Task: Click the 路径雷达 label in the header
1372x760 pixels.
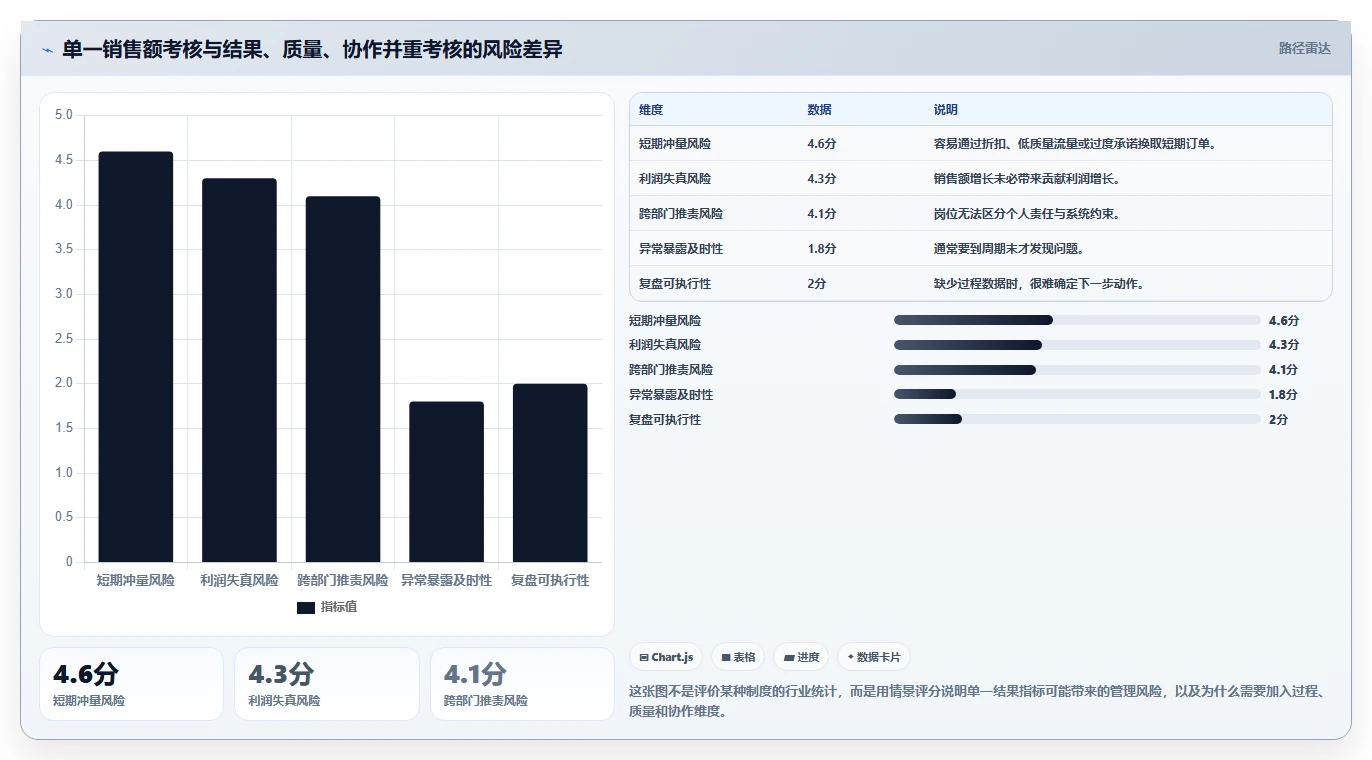Action: click(1305, 48)
